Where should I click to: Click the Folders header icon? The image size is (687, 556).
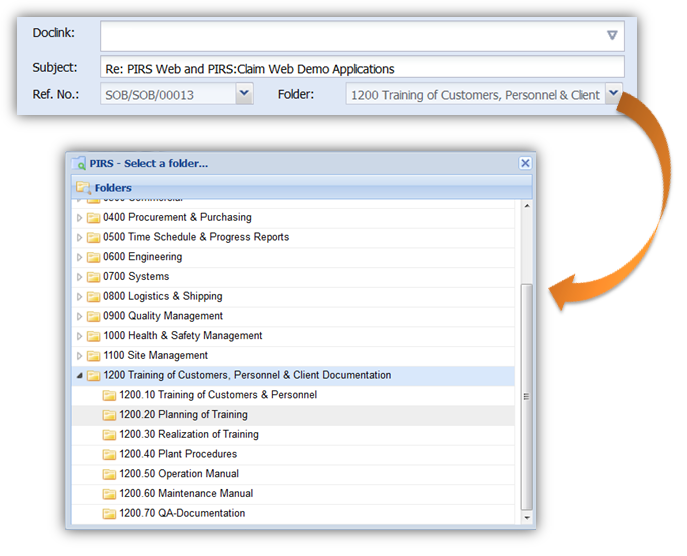[x=83, y=187]
